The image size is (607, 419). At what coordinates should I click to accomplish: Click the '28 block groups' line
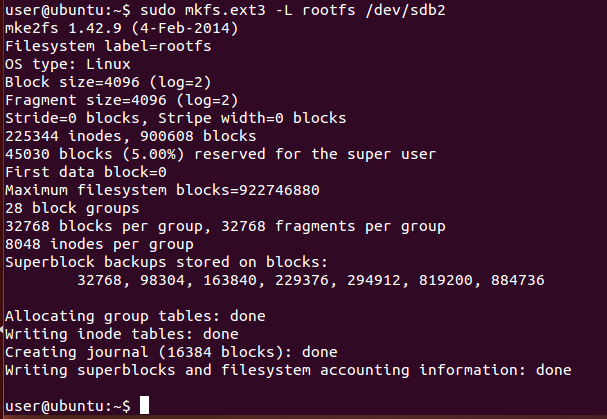coord(67,207)
